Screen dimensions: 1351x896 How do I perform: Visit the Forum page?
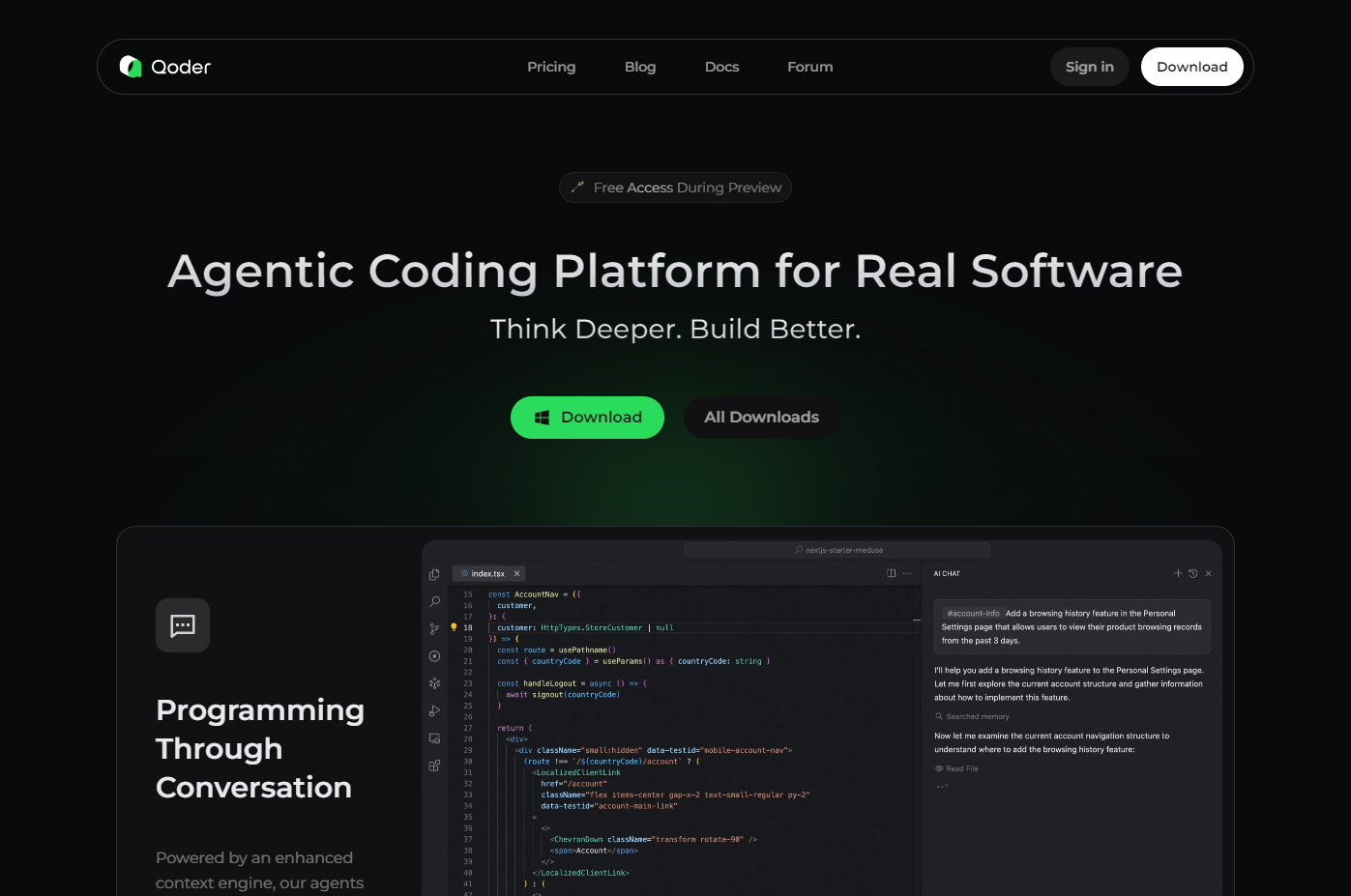pyautogui.click(x=810, y=67)
